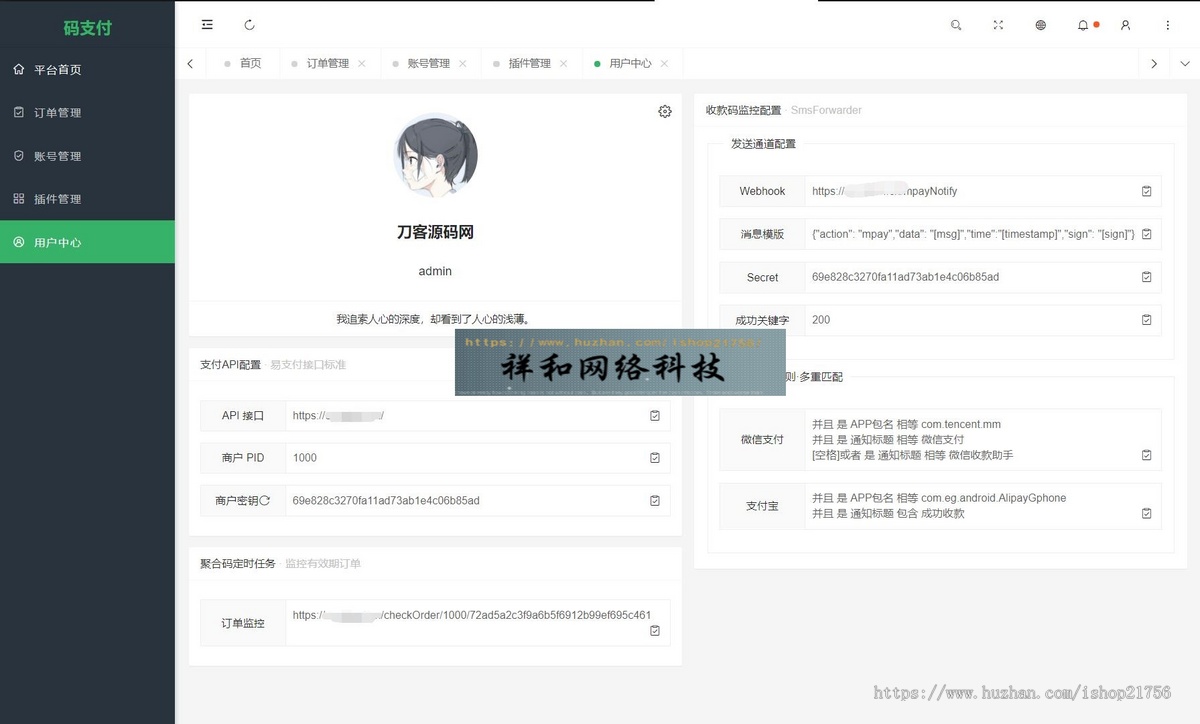This screenshot has width=1200, height=724.
Task: Copy the 商户密钥 value
Action: click(x=655, y=500)
